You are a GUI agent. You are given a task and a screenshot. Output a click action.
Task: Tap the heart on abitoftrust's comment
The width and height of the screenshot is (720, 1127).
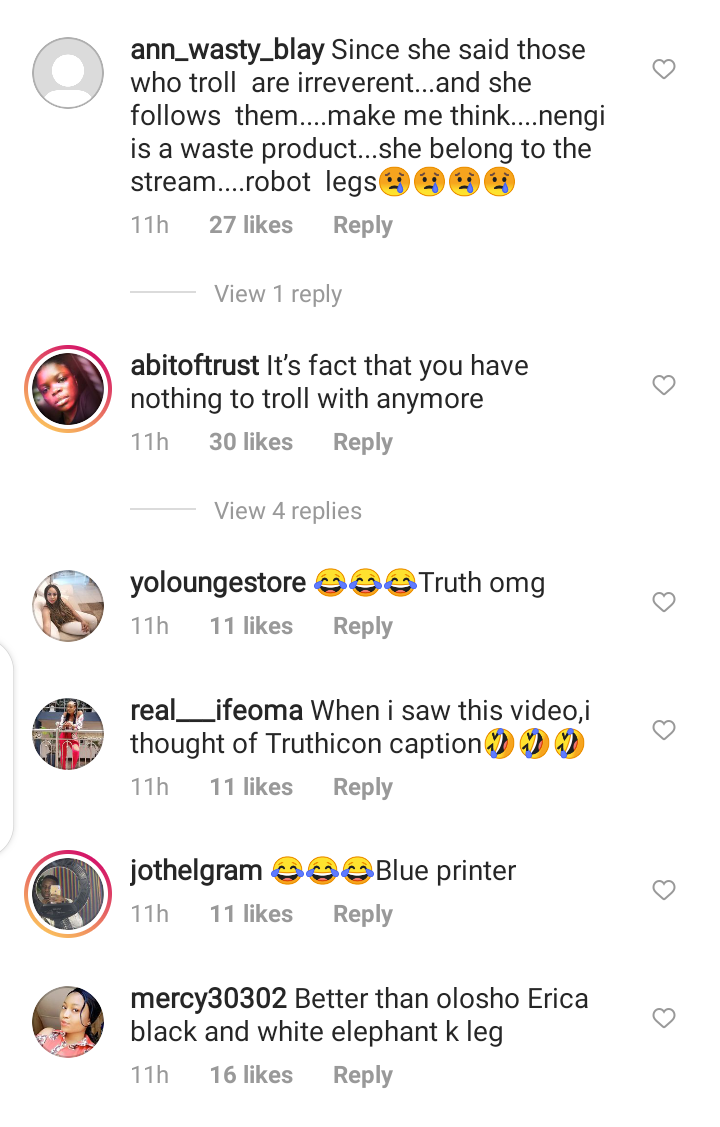[663, 385]
